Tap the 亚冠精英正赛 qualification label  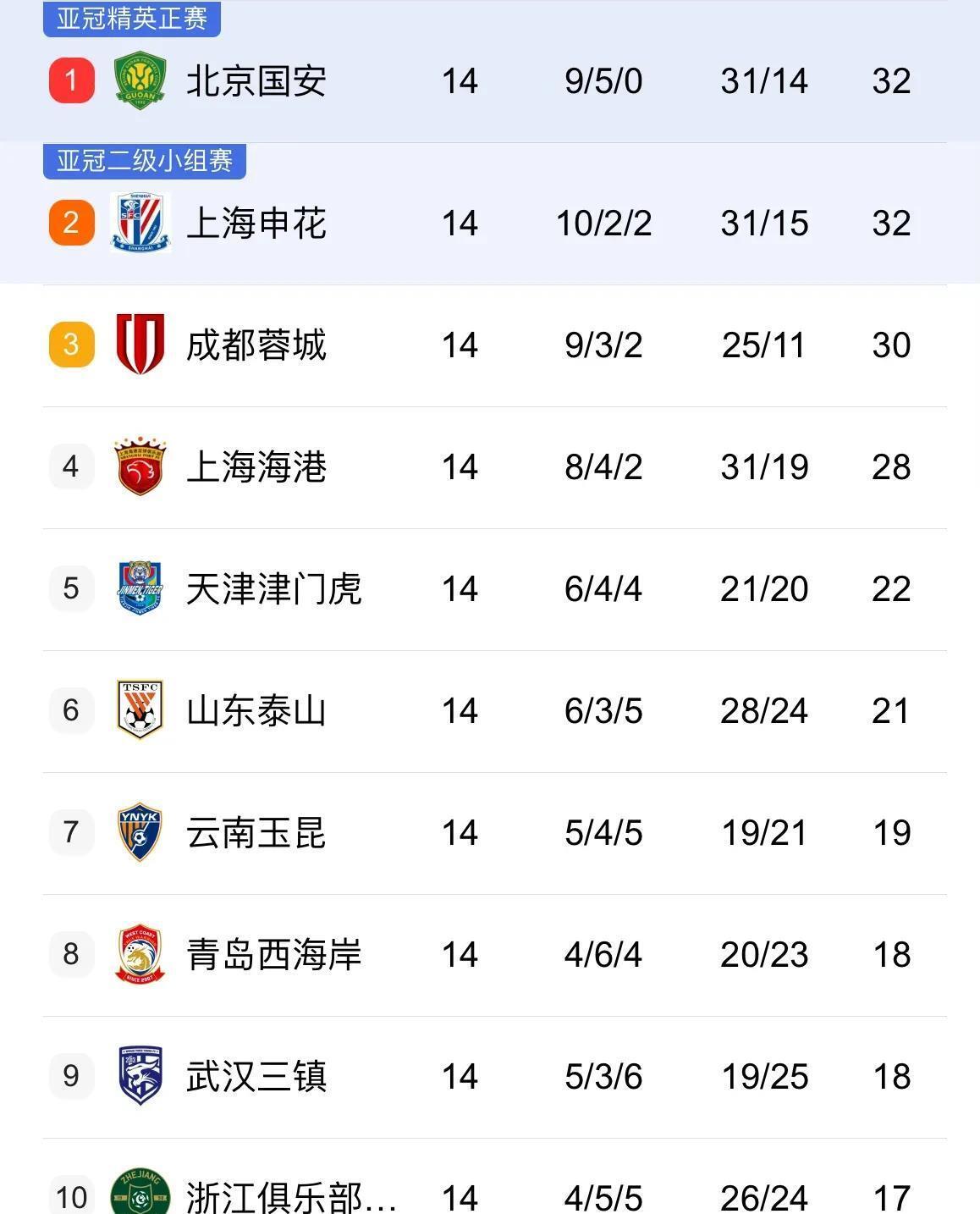click(132, 18)
